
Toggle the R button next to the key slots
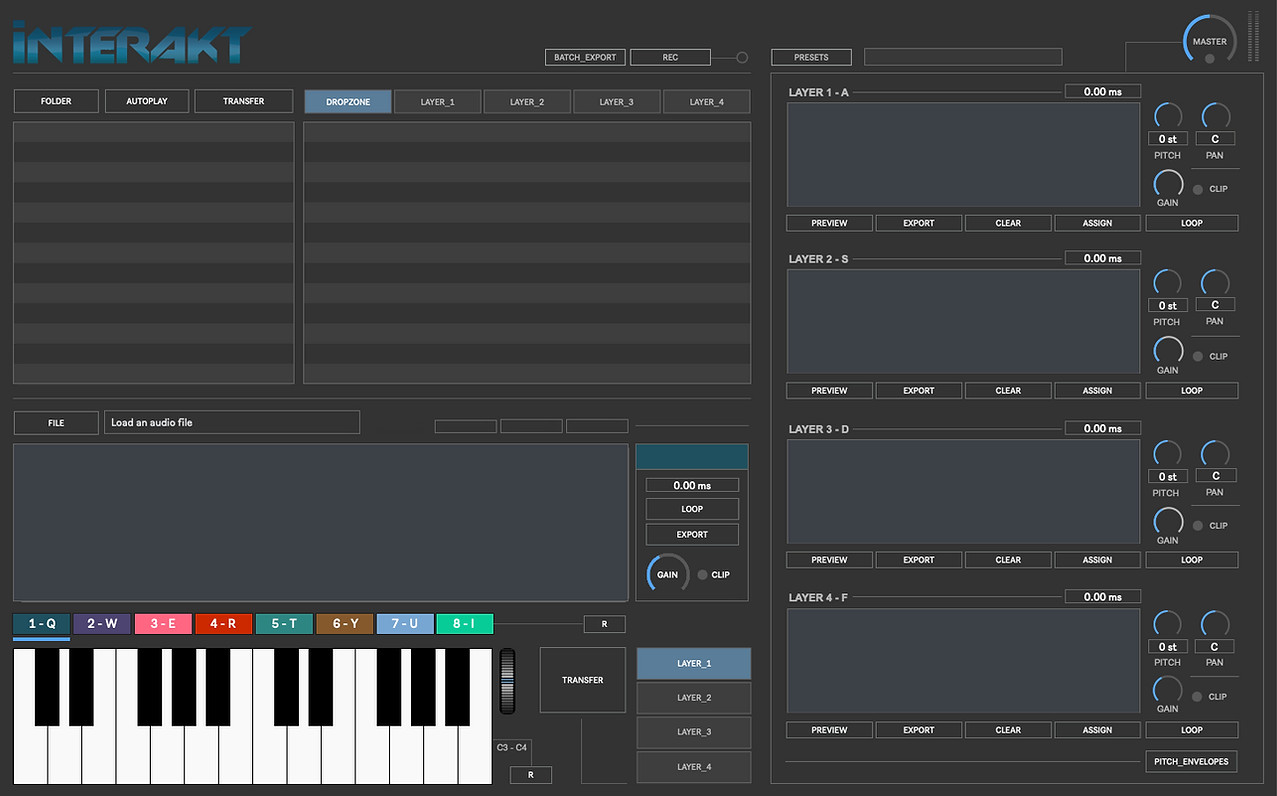coord(604,623)
